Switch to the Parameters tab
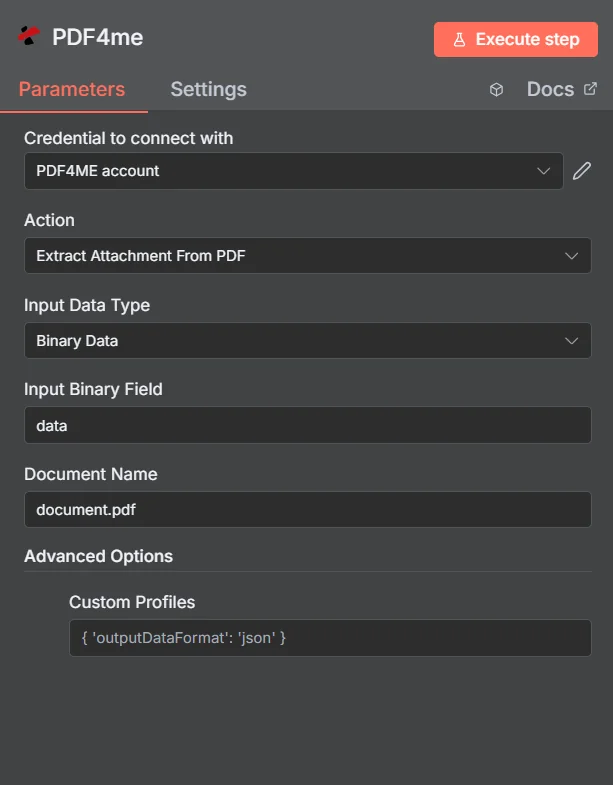This screenshot has height=785, width=613. 72,89
